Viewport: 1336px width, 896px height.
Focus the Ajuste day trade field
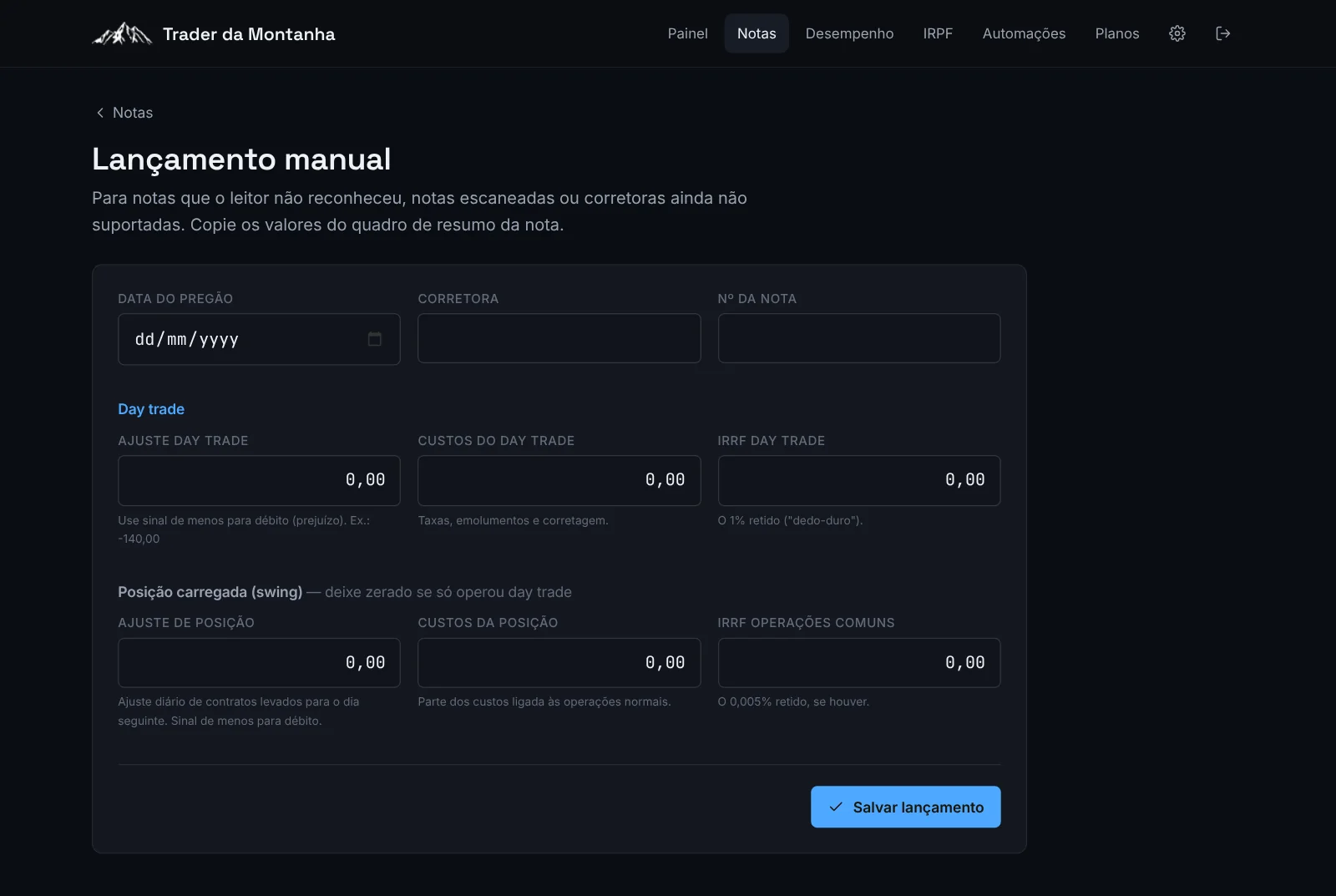point(259,480)
